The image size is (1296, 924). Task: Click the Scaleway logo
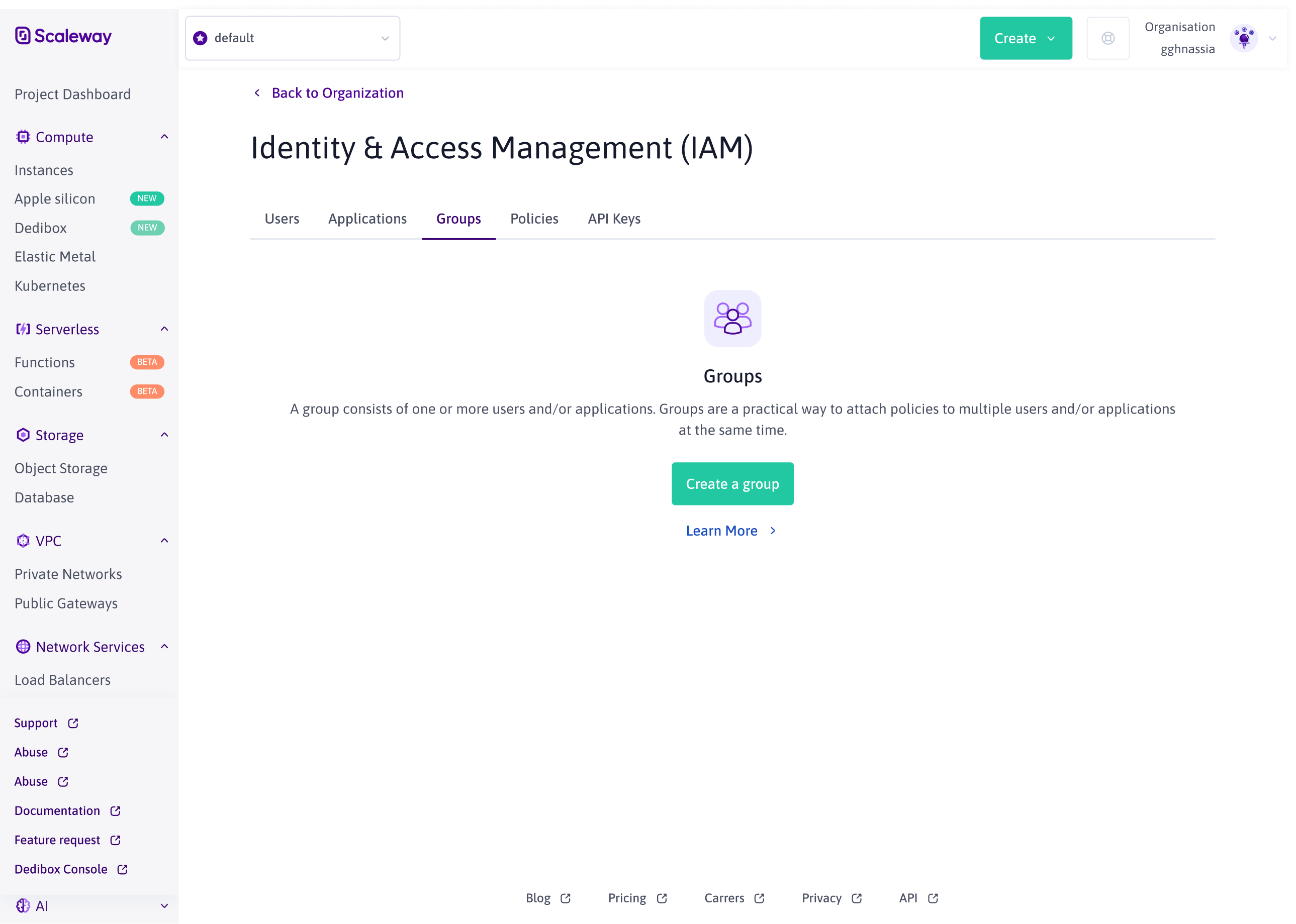(63, 36)
